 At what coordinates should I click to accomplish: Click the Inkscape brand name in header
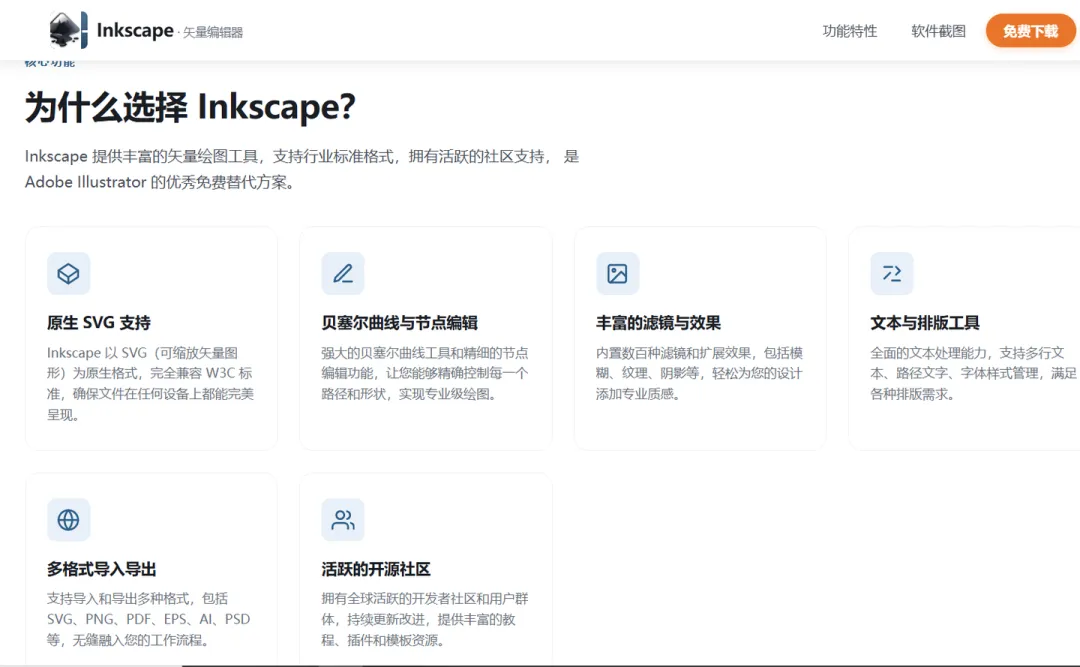click(135, 30)
